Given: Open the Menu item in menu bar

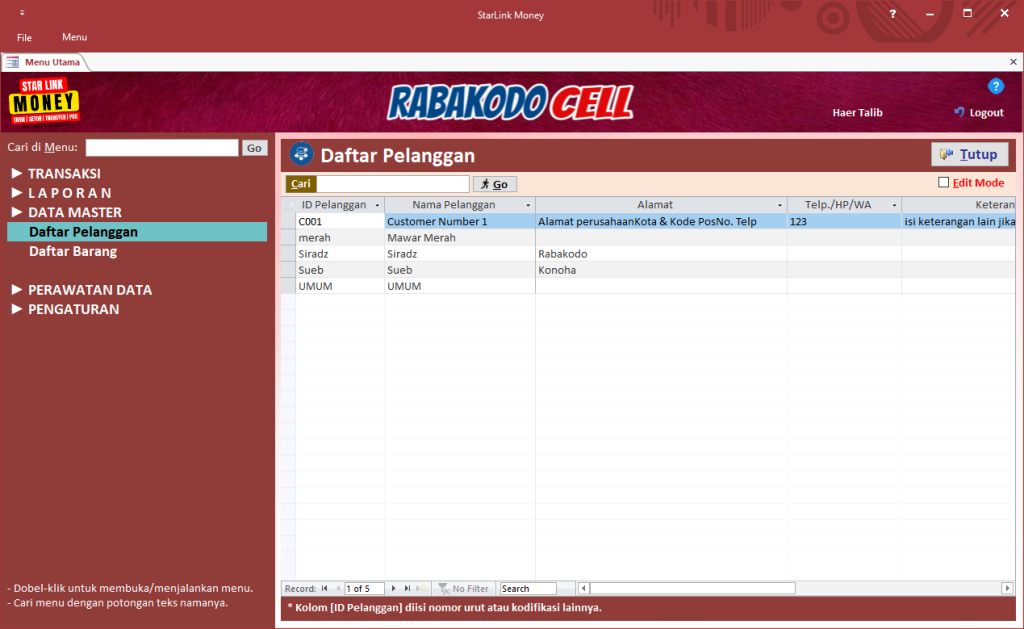Looking at the screenshot, I should pyautogui.click(x=74, y=37).
